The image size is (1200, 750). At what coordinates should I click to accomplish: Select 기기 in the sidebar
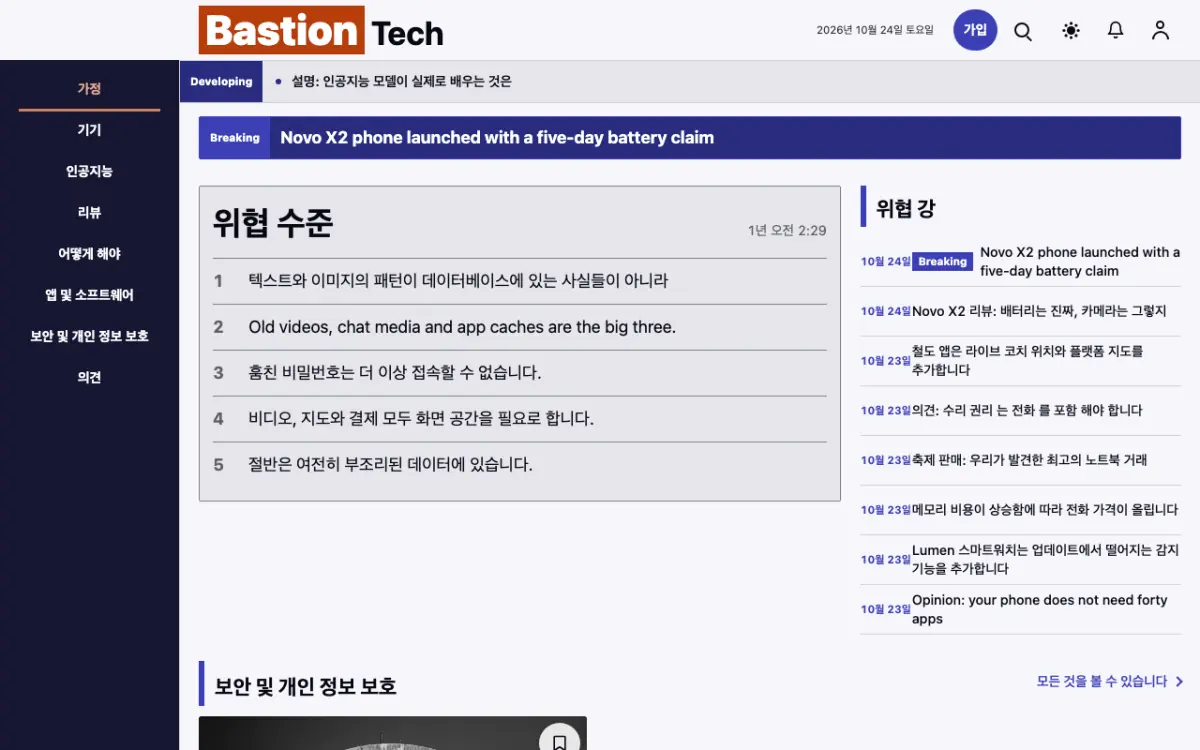click(89, 130)
